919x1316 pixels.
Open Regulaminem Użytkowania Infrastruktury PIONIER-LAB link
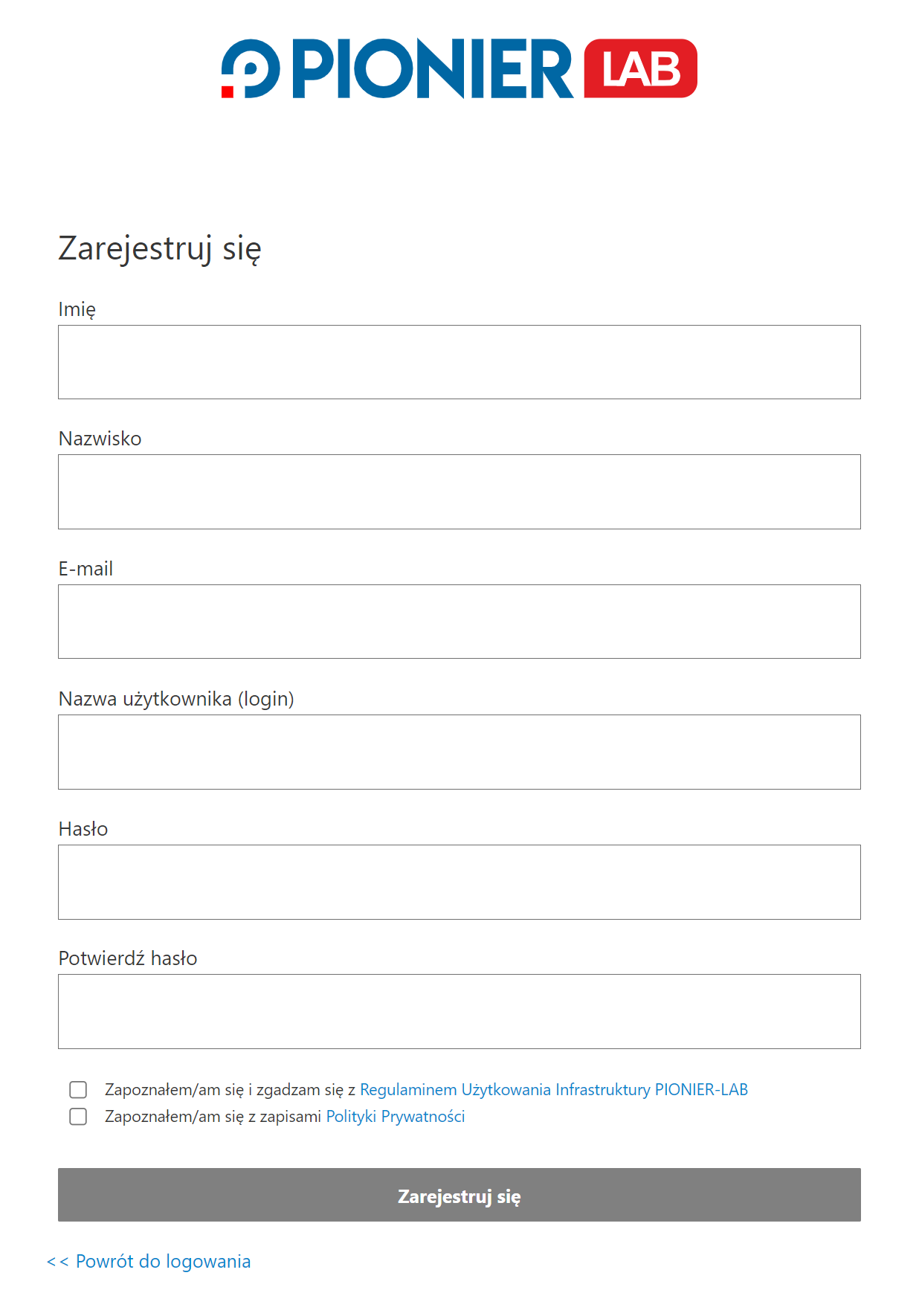coord(554,1089)
